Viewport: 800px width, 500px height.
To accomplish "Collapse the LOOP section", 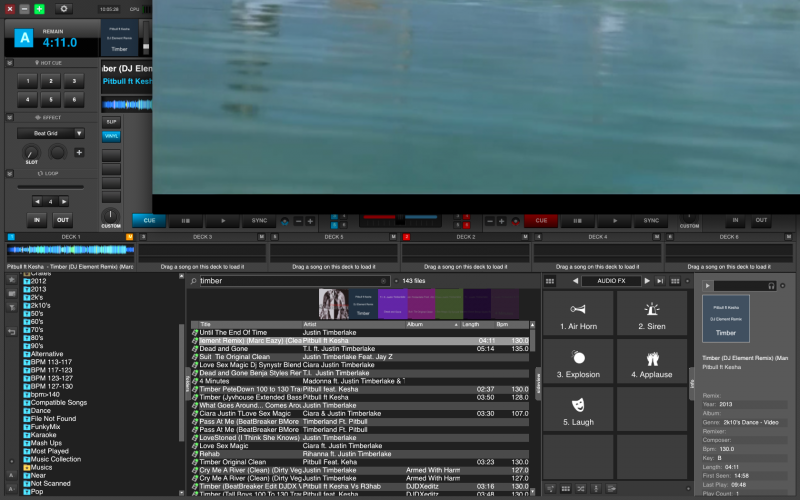I will pyautogui.click(x=9, y=173).
